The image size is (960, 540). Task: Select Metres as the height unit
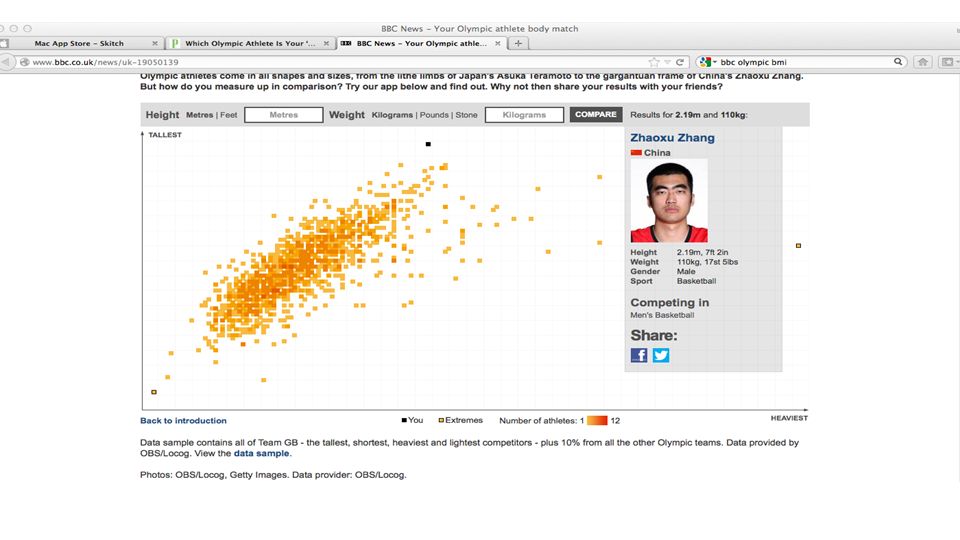pos(200,115)
